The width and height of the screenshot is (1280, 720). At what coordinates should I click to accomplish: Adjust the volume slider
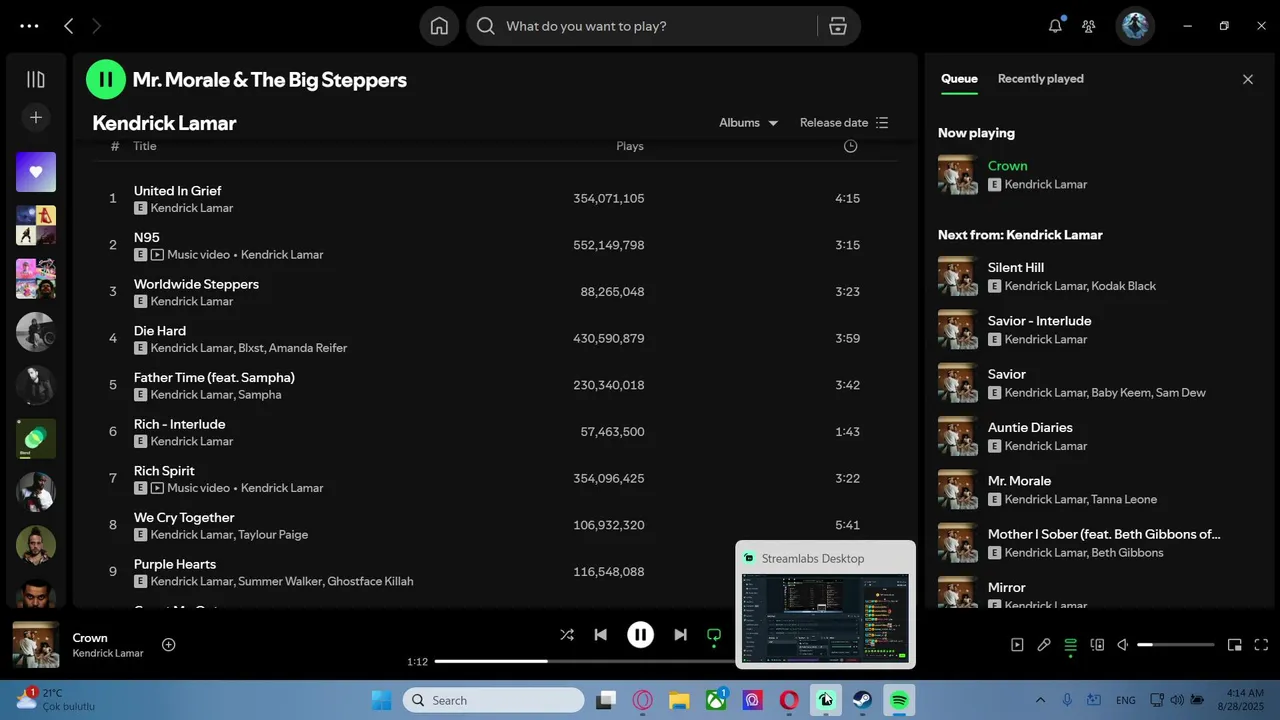tap(1176, 645)
